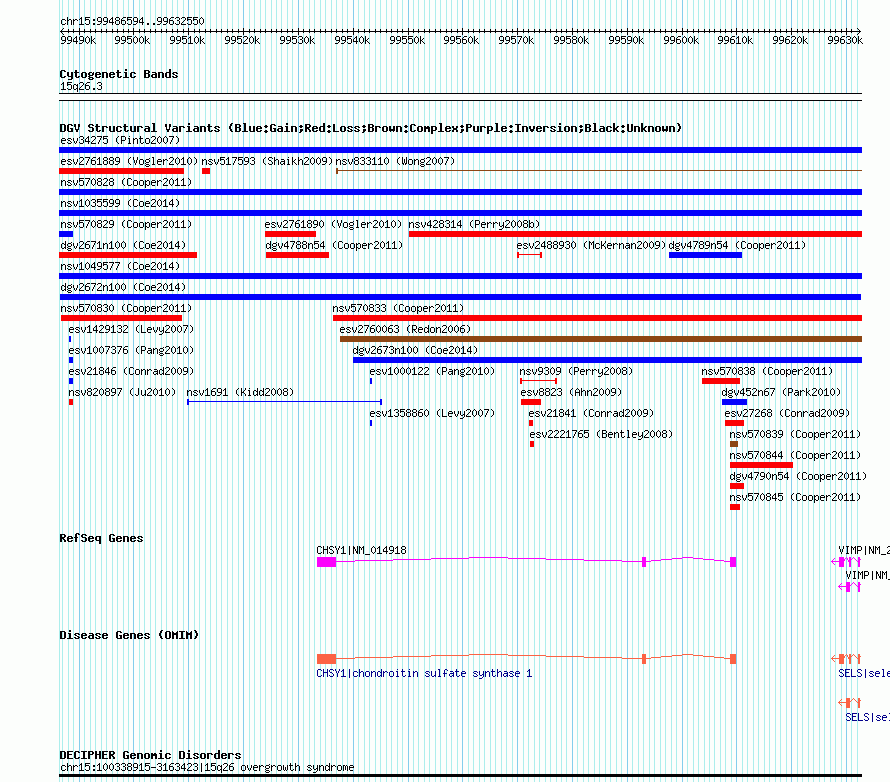Open variant nsv517593 (Shaikh2009)
The width and height of the screenshot is (890, 782).
click(x=267, y=161)
